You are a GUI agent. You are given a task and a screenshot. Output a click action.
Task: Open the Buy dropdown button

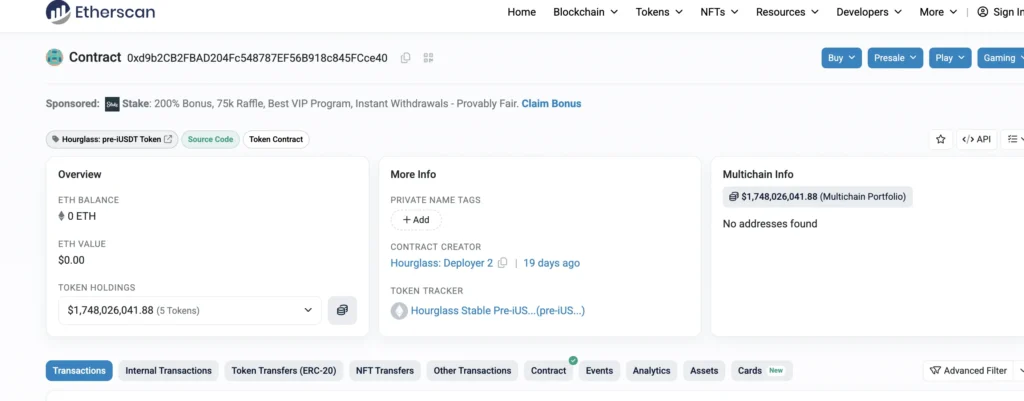841,58
